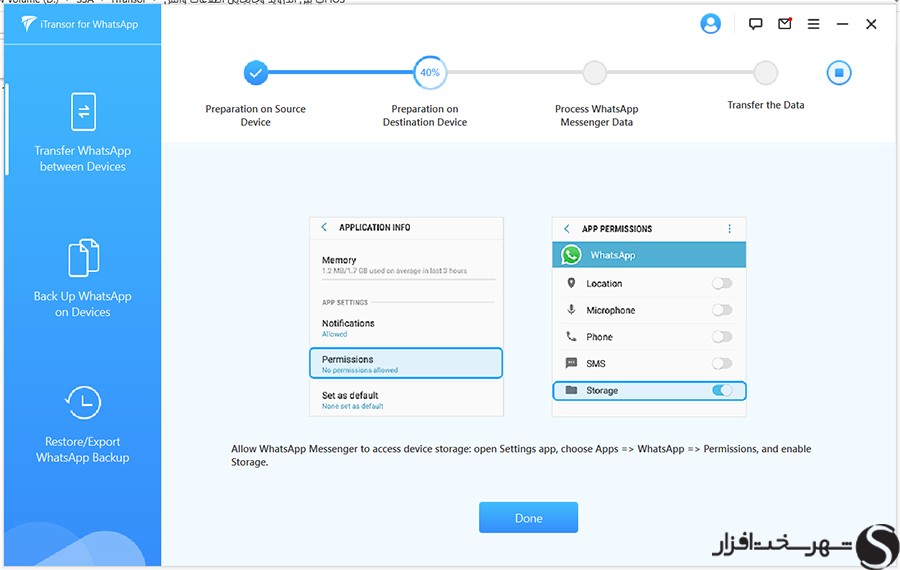Image resolution: width=900 pixels, height=570 pixels.
Task: Click the completed Preparation on Source Device step
Action: [x=255, y=73]
